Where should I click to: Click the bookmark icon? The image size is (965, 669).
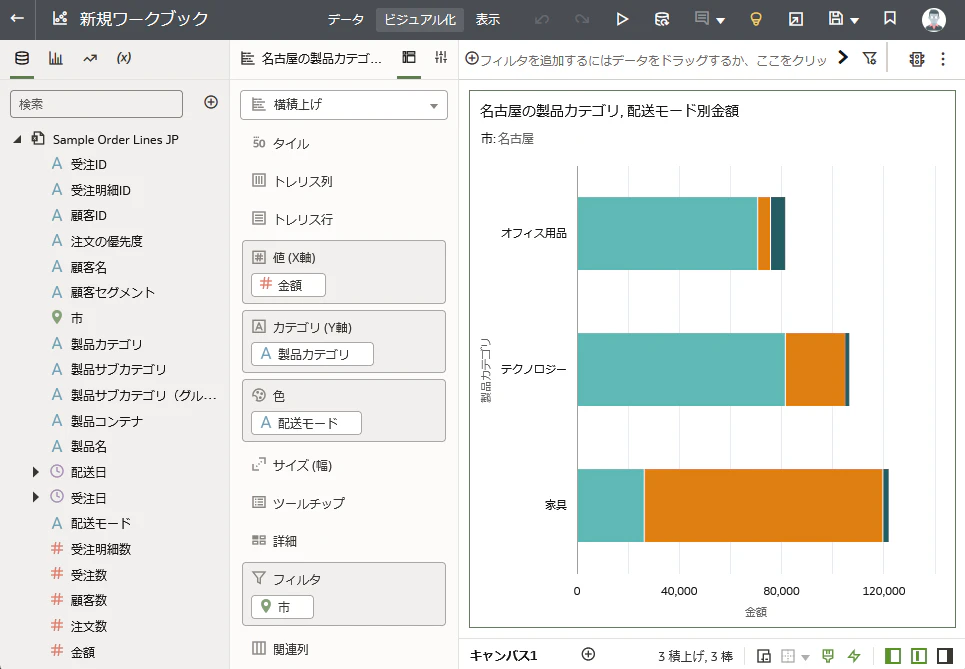coord(890,18)
